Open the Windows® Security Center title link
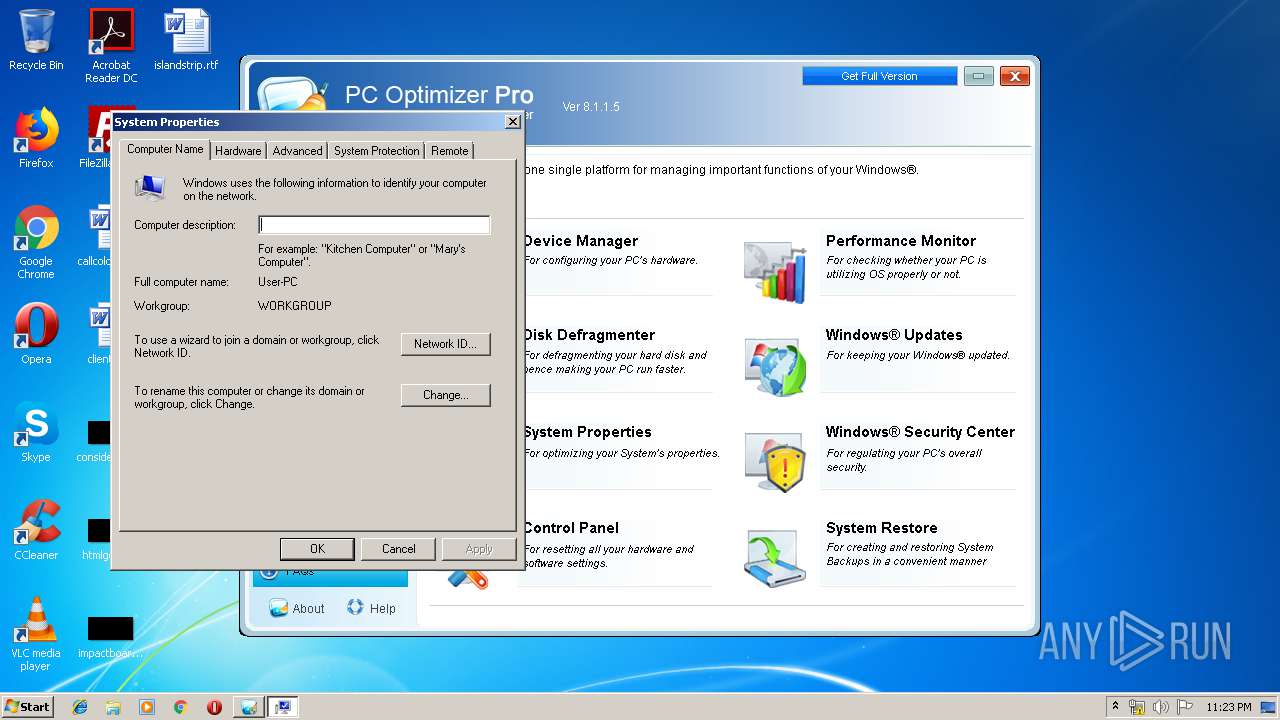 [920, 432]
